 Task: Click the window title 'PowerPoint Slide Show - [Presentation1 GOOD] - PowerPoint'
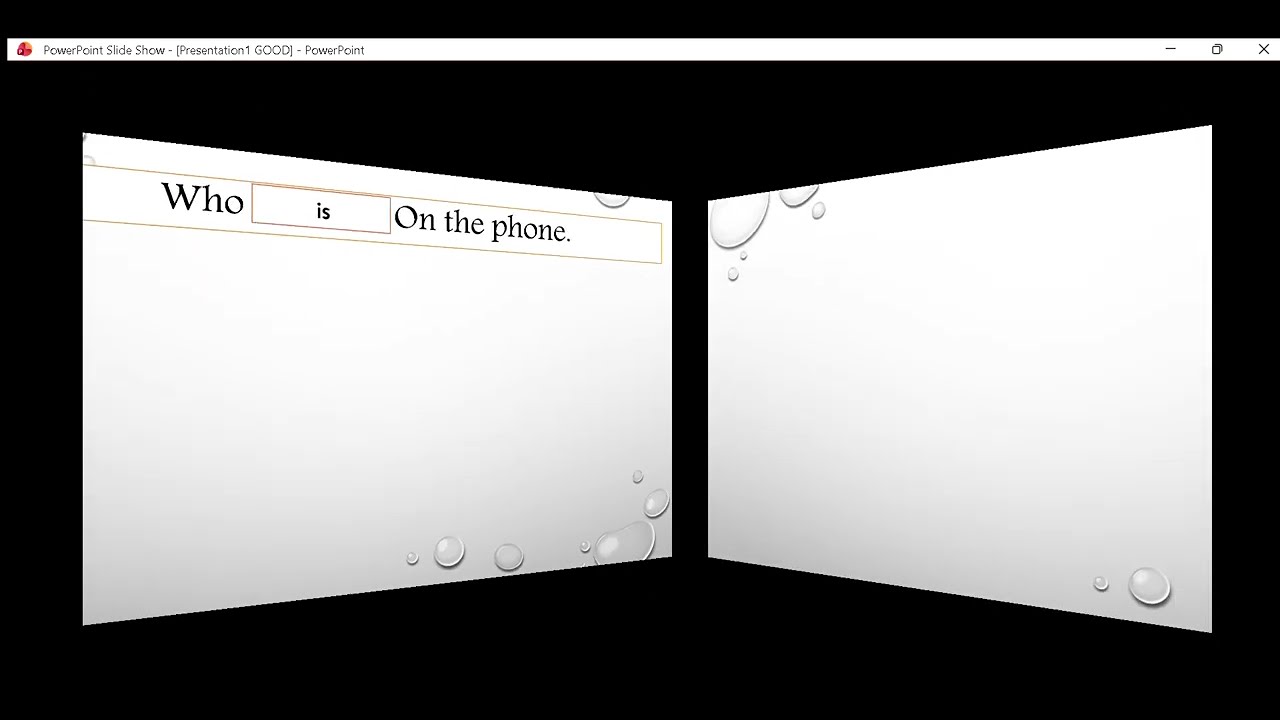click(204, 50)
